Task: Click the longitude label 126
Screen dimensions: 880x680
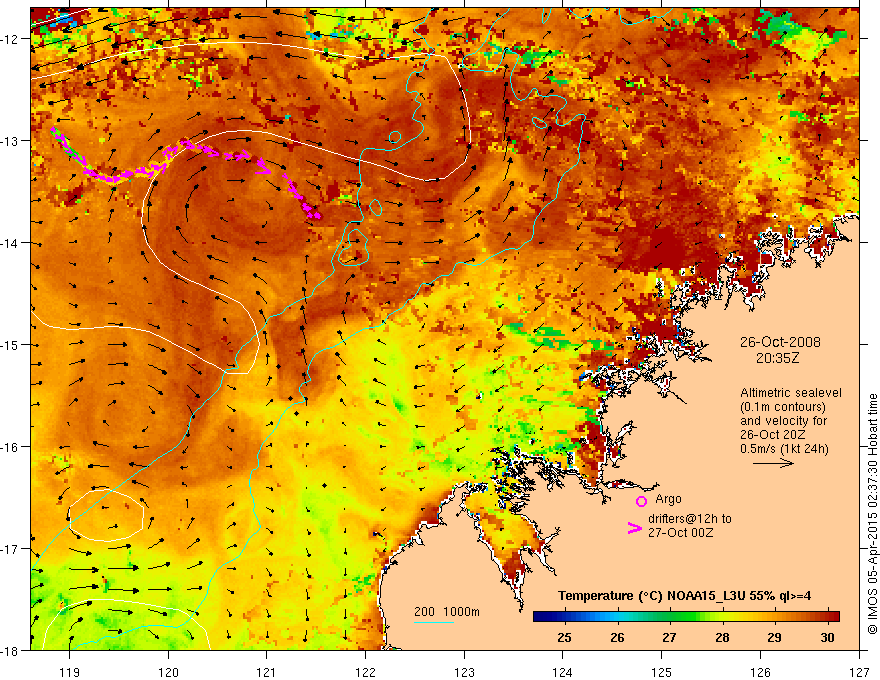Action: click(x=760, y=672)
